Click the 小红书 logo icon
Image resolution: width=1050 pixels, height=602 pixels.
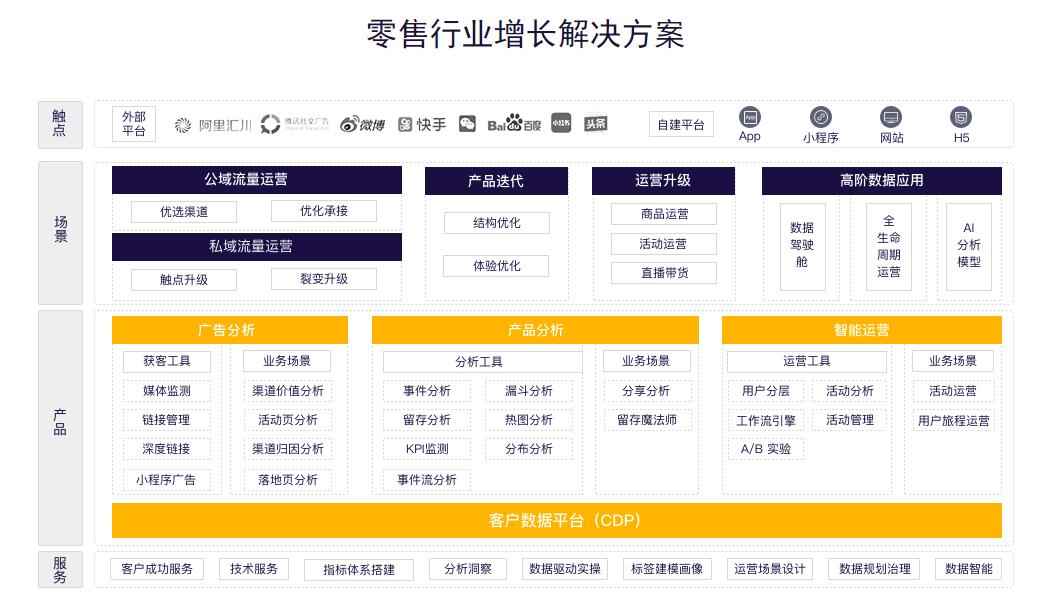coord(561,123)
